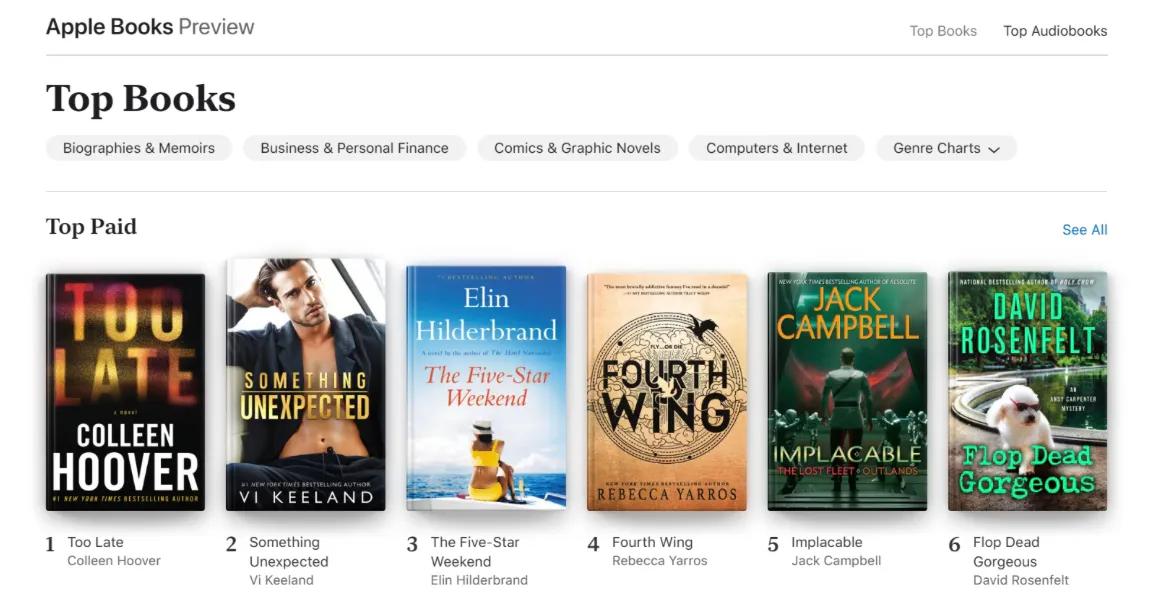1170x599 pixels.
Task: Open the Something Unexpected title link
Action: coord(288,552)
